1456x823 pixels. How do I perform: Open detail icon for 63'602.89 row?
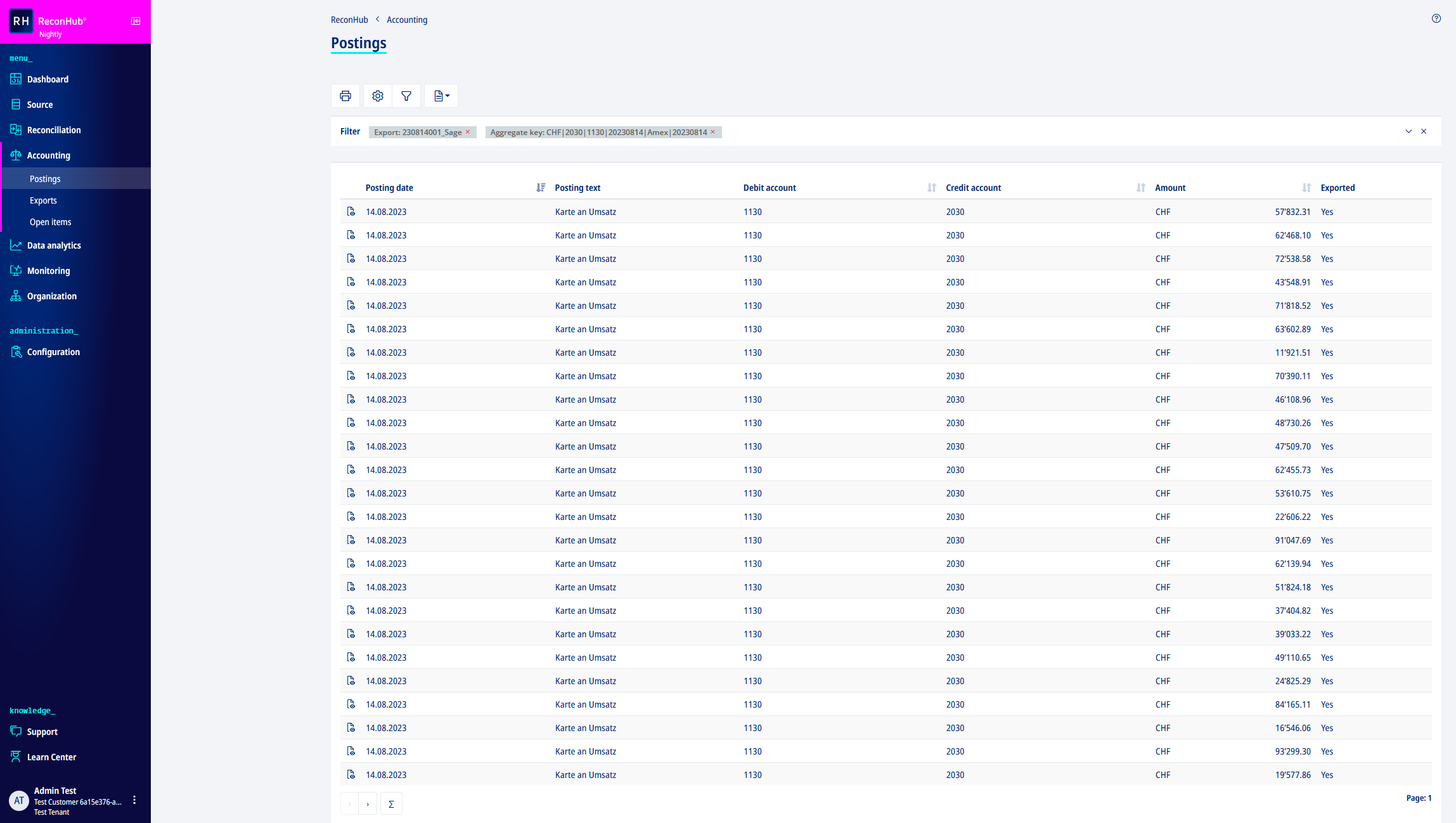coord(351,328)
